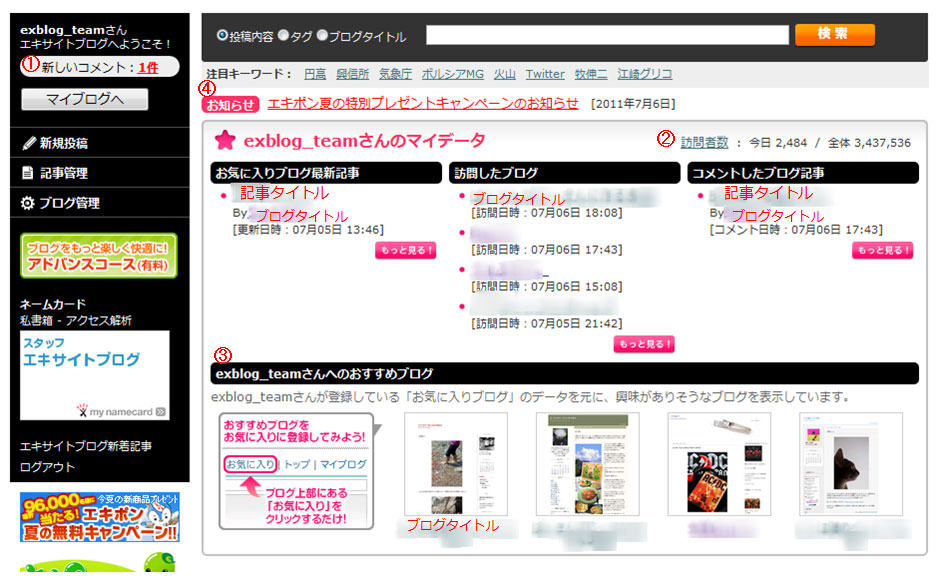
Task: Click keyword 火山
Action: pos(505,74)
